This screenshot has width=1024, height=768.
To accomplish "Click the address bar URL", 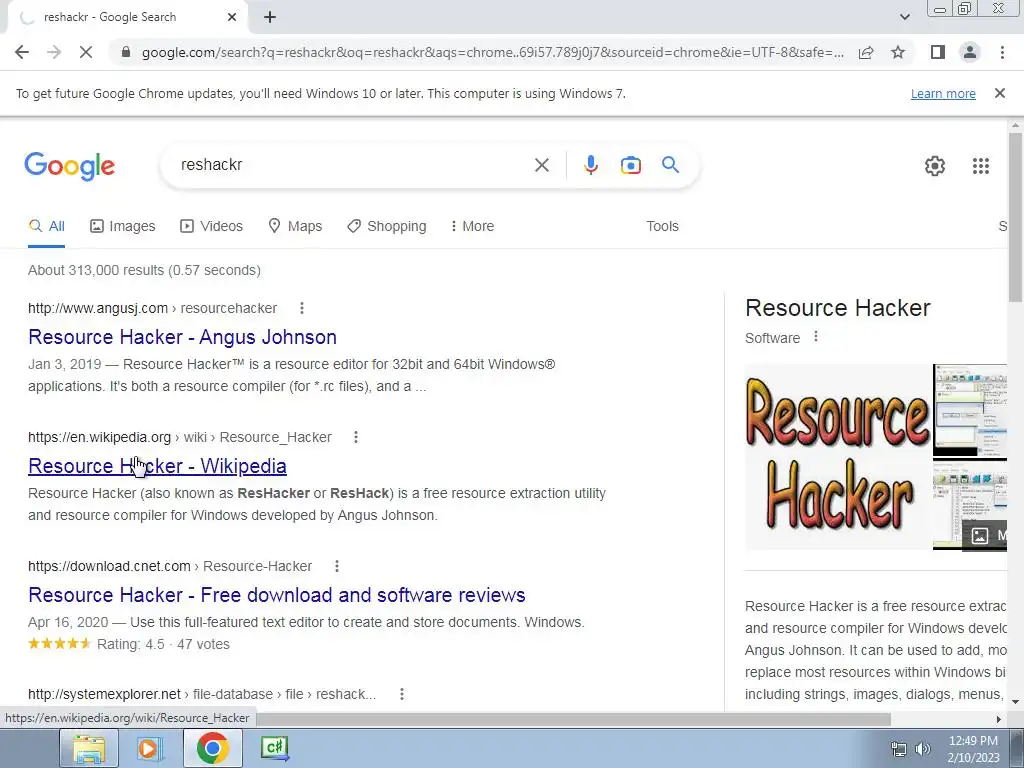I will point(492,52).
